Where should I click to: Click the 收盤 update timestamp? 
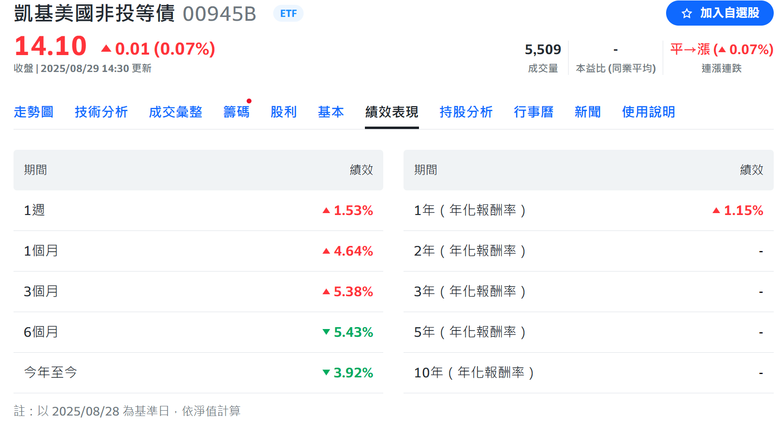[x=83, y=68]
